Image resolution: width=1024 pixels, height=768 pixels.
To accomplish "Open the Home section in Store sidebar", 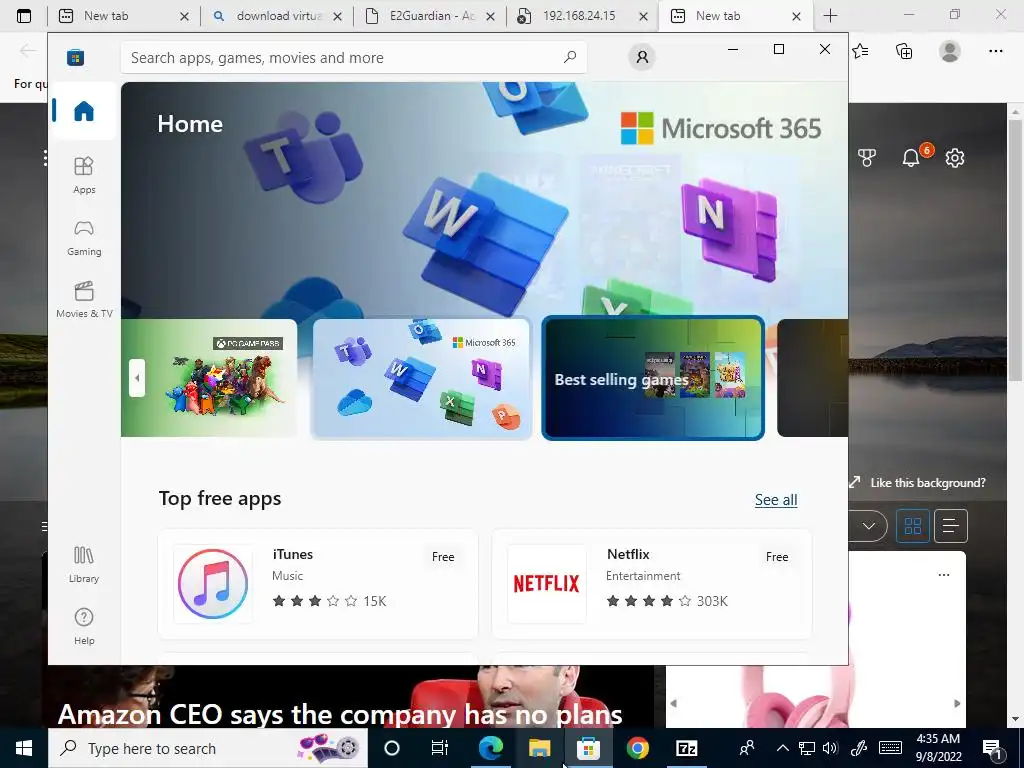I will point(84,111).
